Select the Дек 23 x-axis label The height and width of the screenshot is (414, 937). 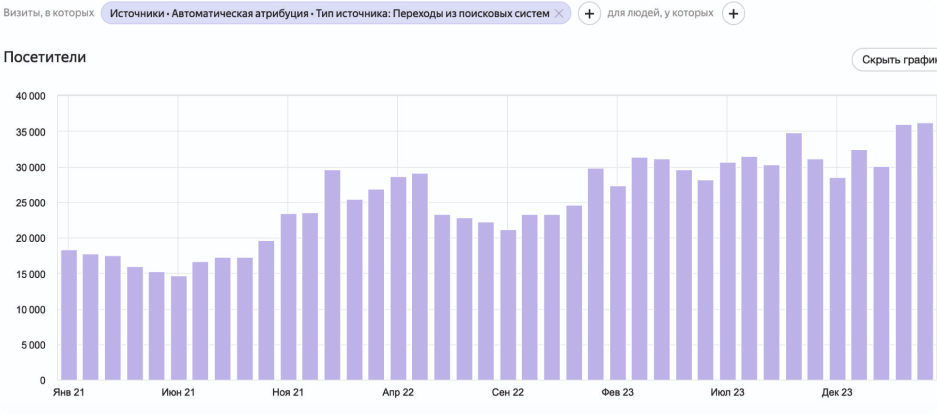pyautogui.click(x=837, y=392)
